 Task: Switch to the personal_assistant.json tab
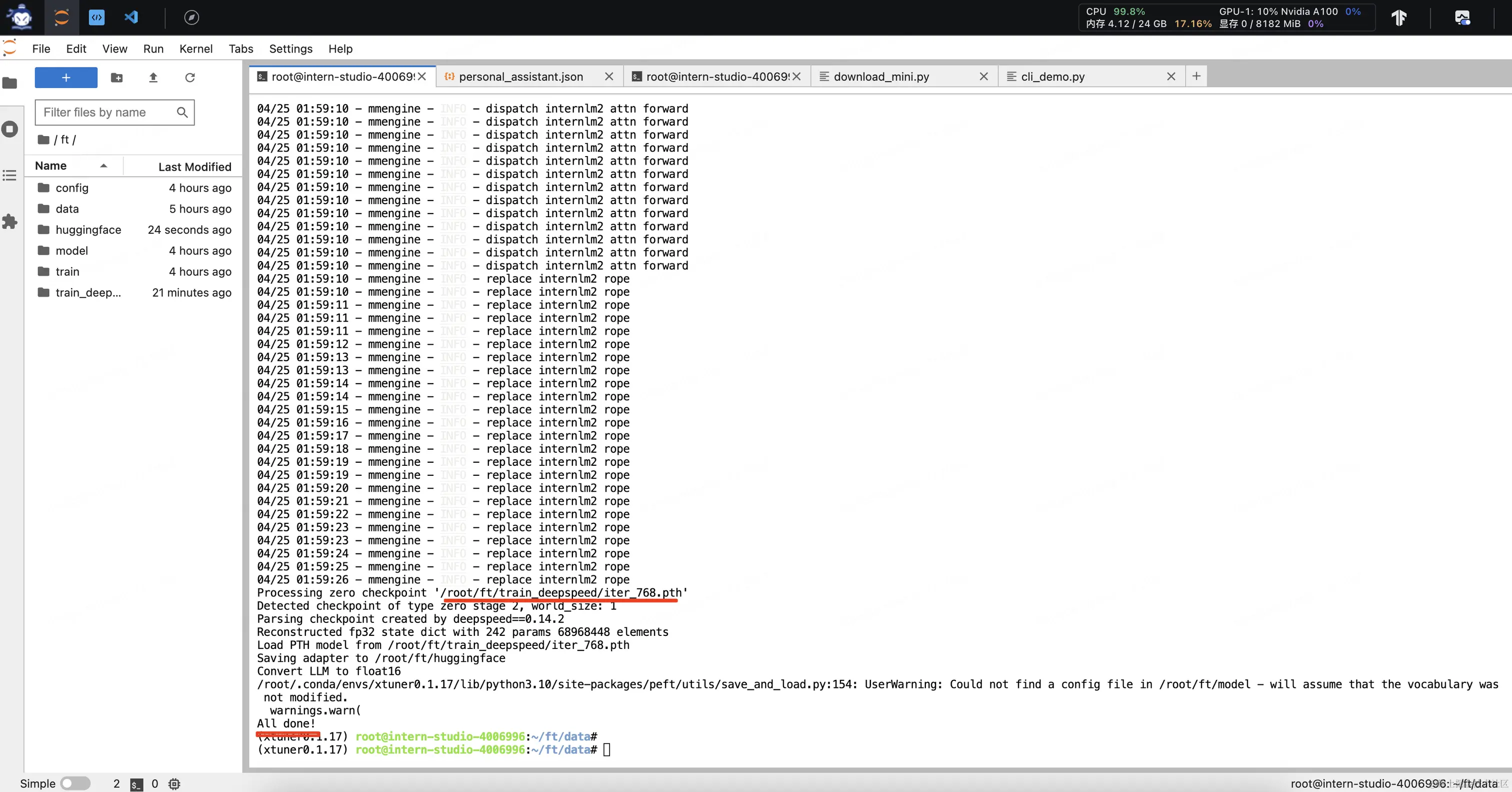pos(520,77)
